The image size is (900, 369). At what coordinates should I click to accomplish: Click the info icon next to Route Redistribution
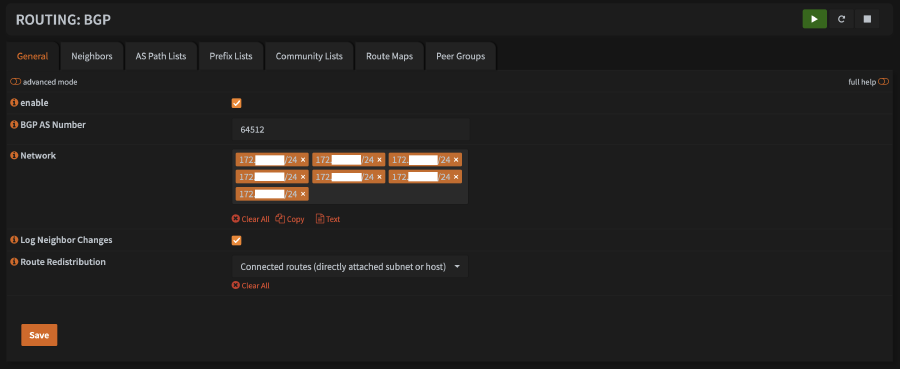pos(14,262)
